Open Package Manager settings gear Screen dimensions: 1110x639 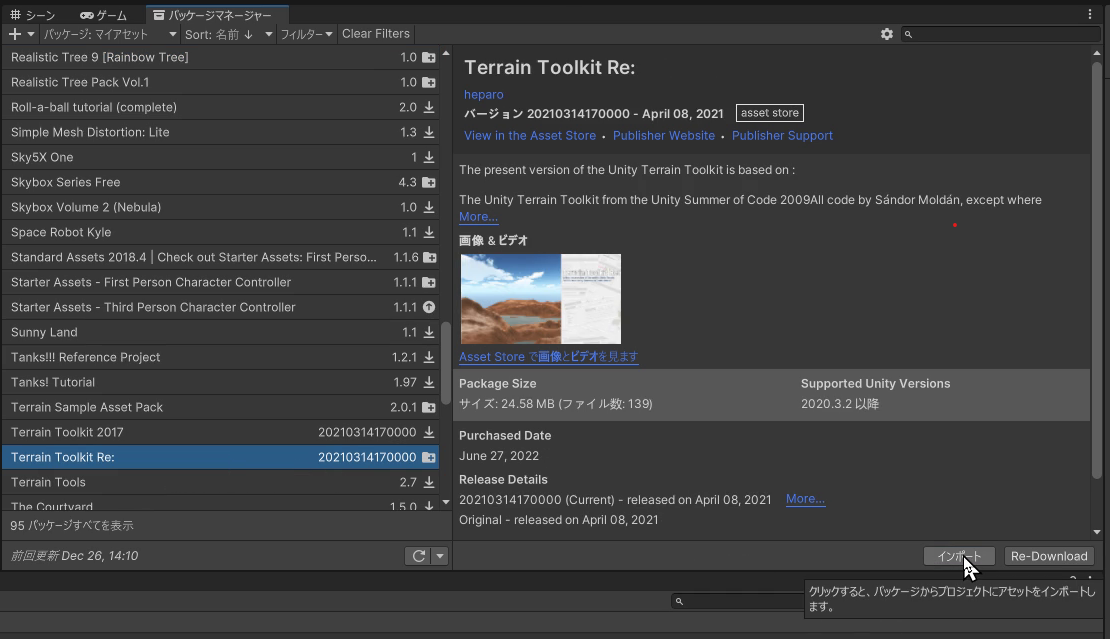[886, 34]
